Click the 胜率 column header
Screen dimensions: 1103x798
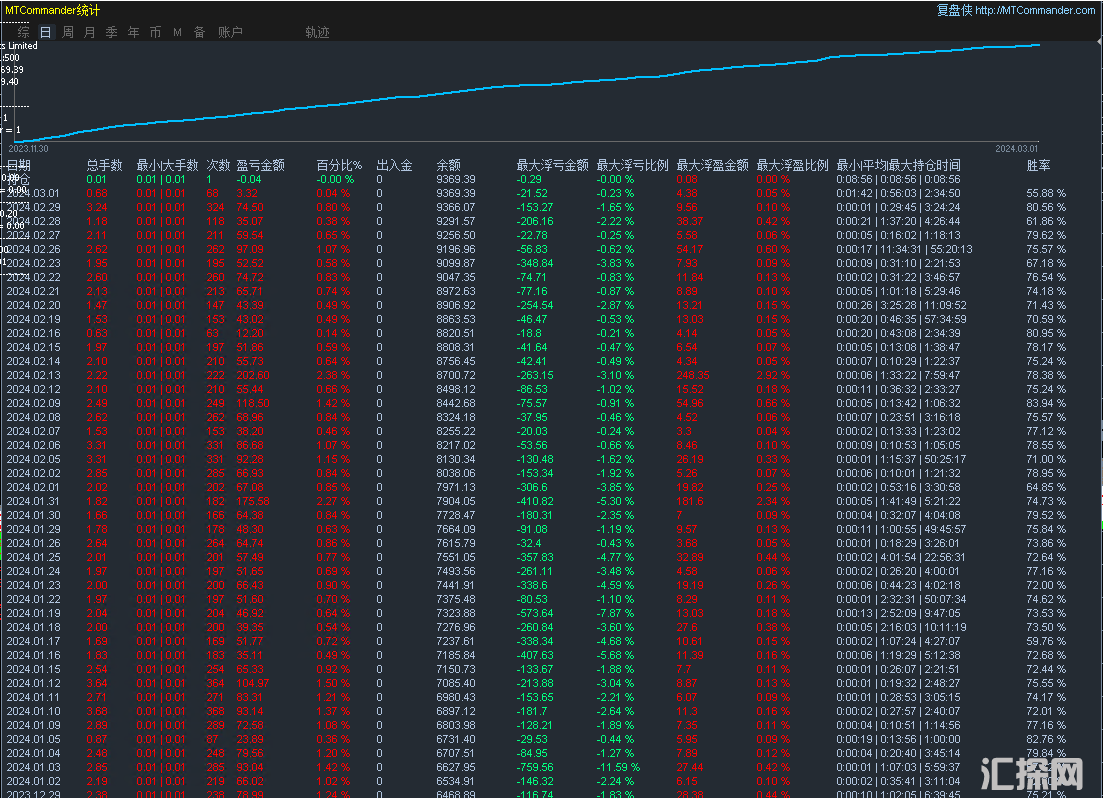[x=1039, y=165]
